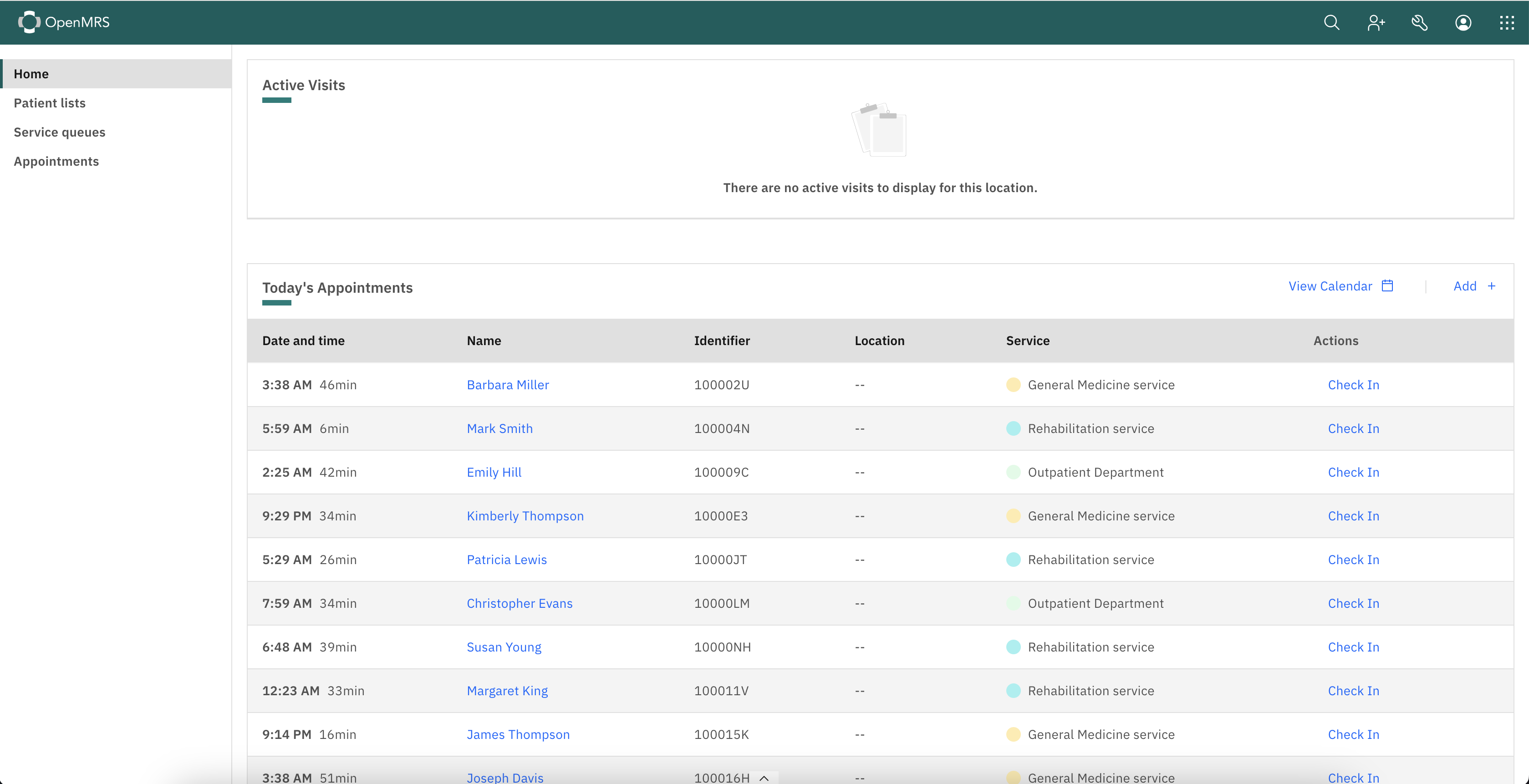Open Patient lists in the sidebar
The height and width of the screenshot is (784, 1529).
click(116, 103)
